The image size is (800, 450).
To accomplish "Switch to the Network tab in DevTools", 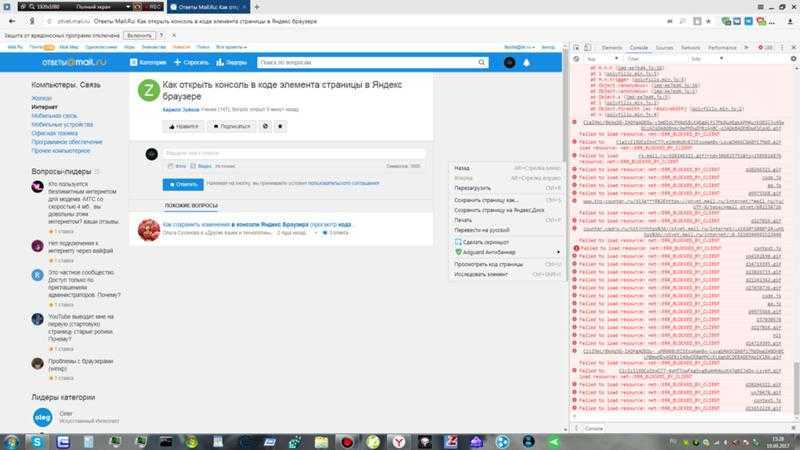I will [x=690, y=47].
